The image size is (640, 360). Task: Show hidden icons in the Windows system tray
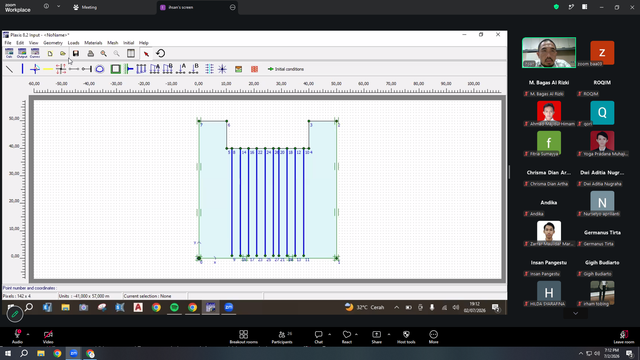[x=581, y=353]
